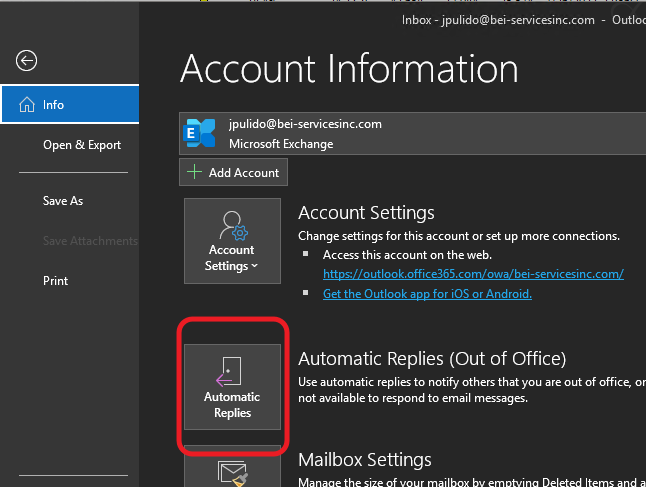Screen dimensions: 646x487
Task: Open the Print page
Action: pyautogui.click(x=55, y=281)
